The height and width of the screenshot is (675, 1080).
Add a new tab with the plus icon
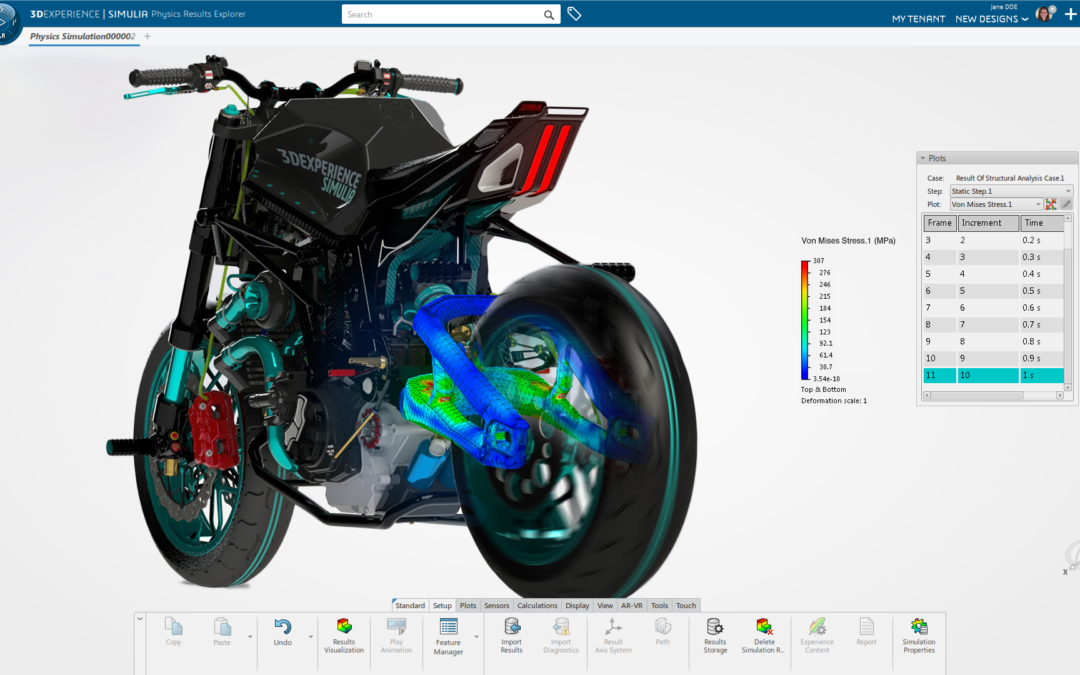pyautogui.click(x=147, y=37)
